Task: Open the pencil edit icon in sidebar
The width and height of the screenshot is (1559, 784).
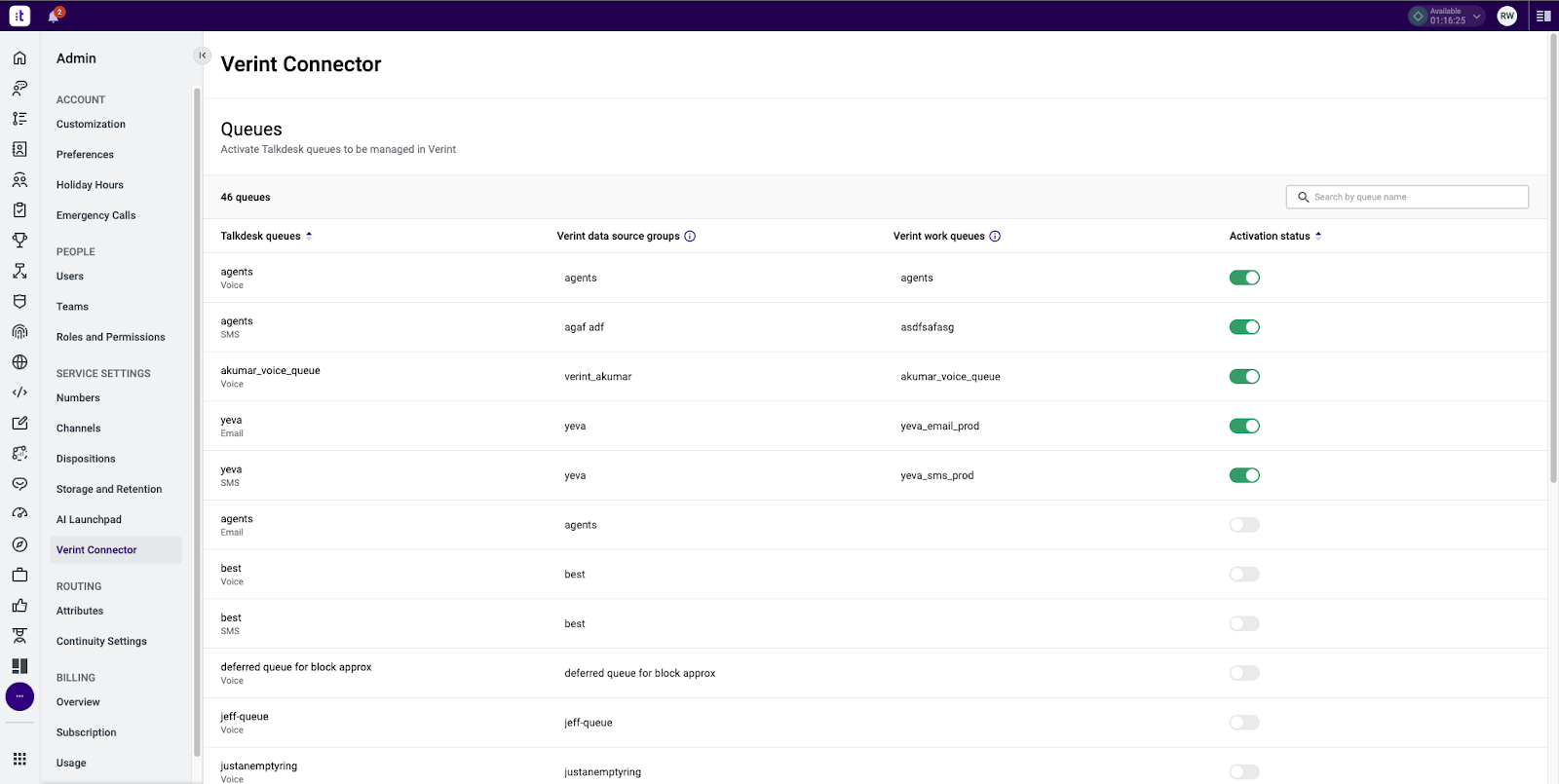Action: [x=19, y=423]
